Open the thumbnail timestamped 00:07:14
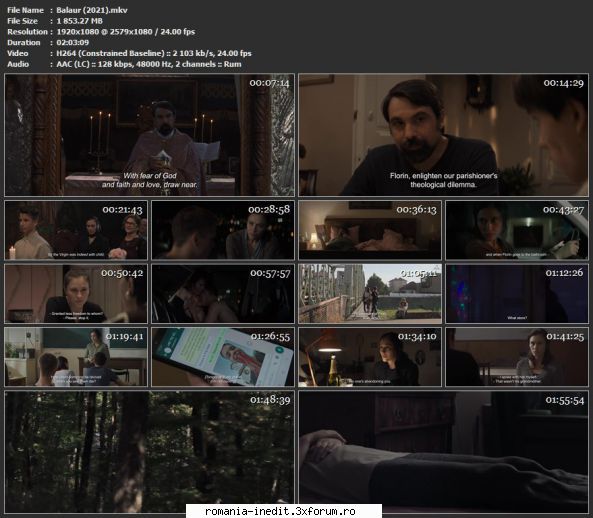This screenshot has width=593, height=518. click(149, 135)
